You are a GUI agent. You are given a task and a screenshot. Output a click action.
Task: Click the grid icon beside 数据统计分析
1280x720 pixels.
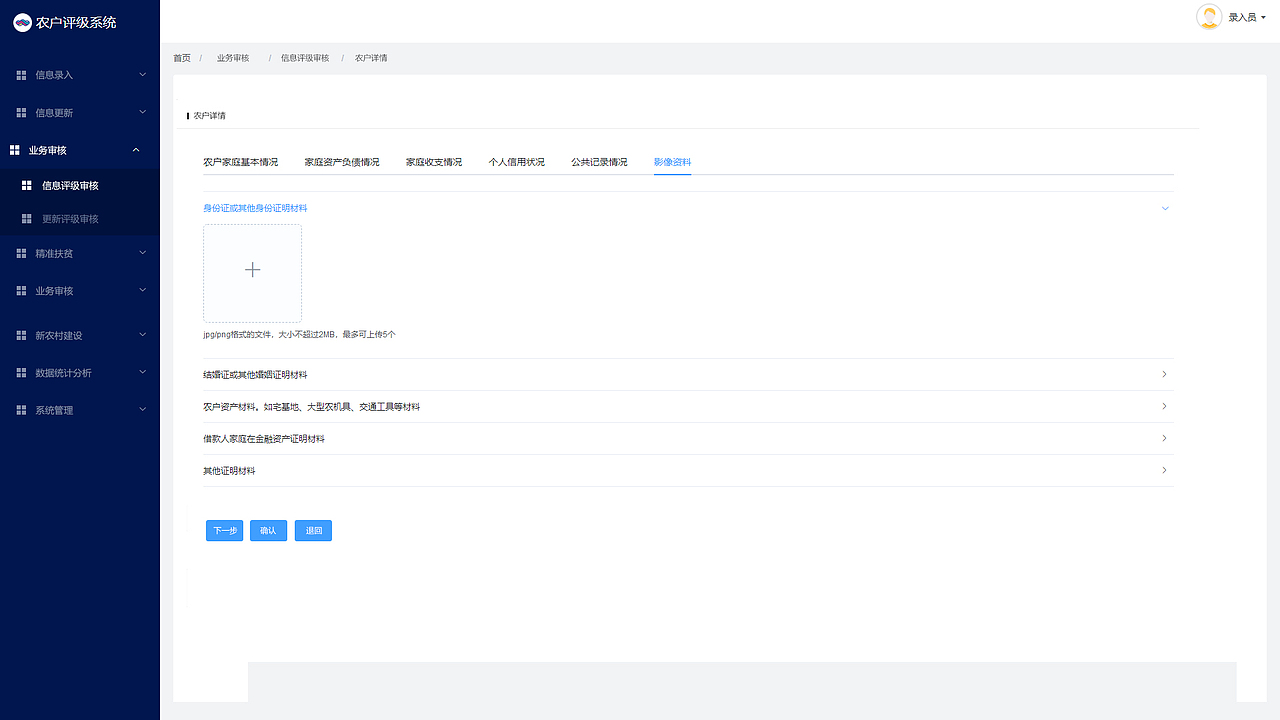click(21, 373)
